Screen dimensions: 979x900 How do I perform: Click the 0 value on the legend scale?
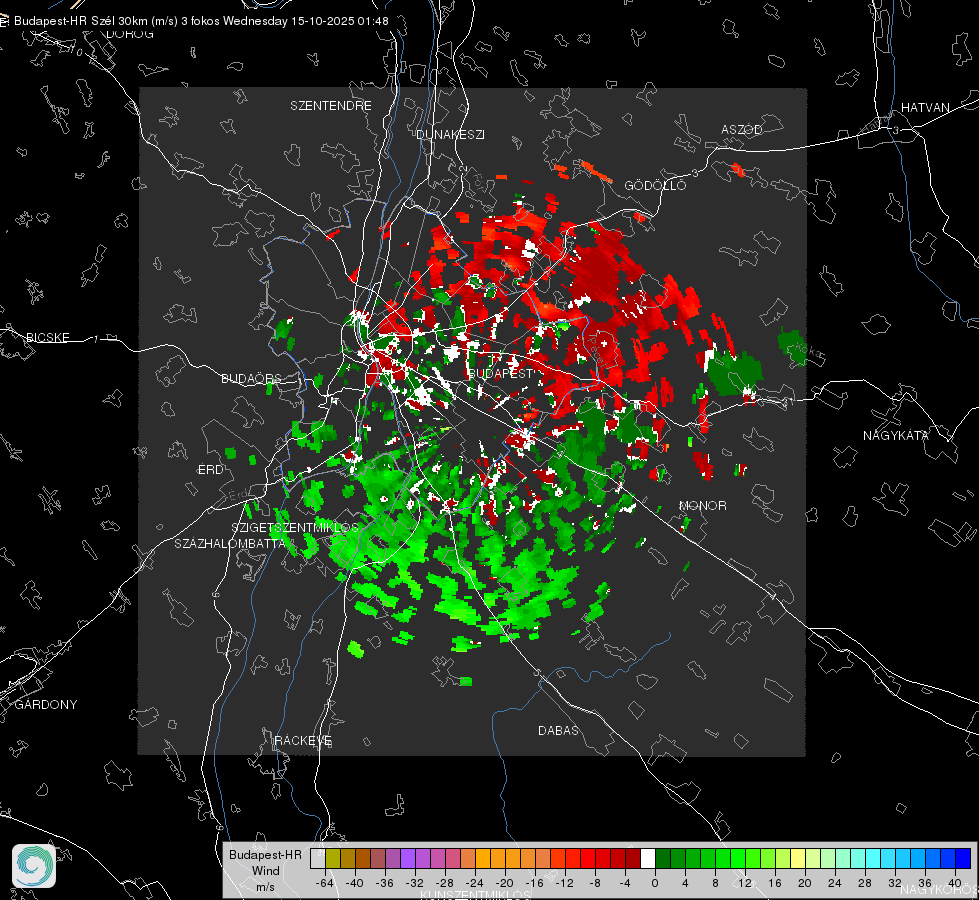(x=654, y=883)
